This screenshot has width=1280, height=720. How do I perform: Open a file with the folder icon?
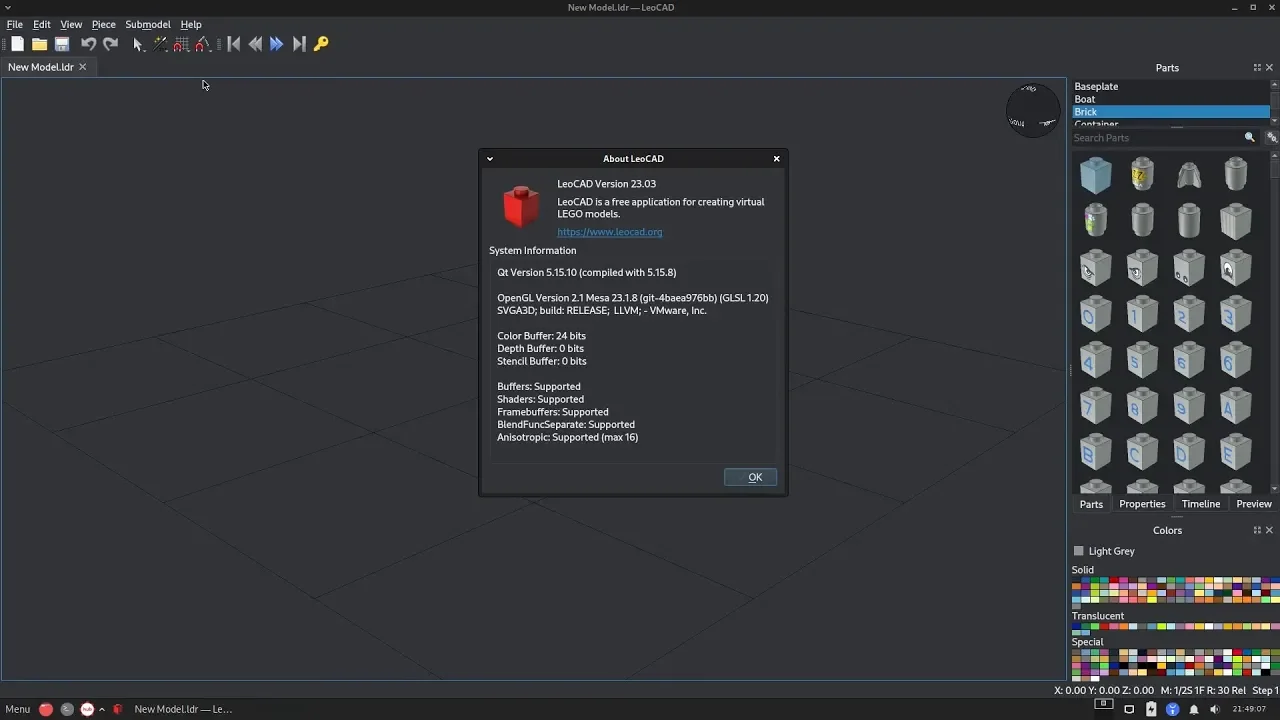point(39,44)
